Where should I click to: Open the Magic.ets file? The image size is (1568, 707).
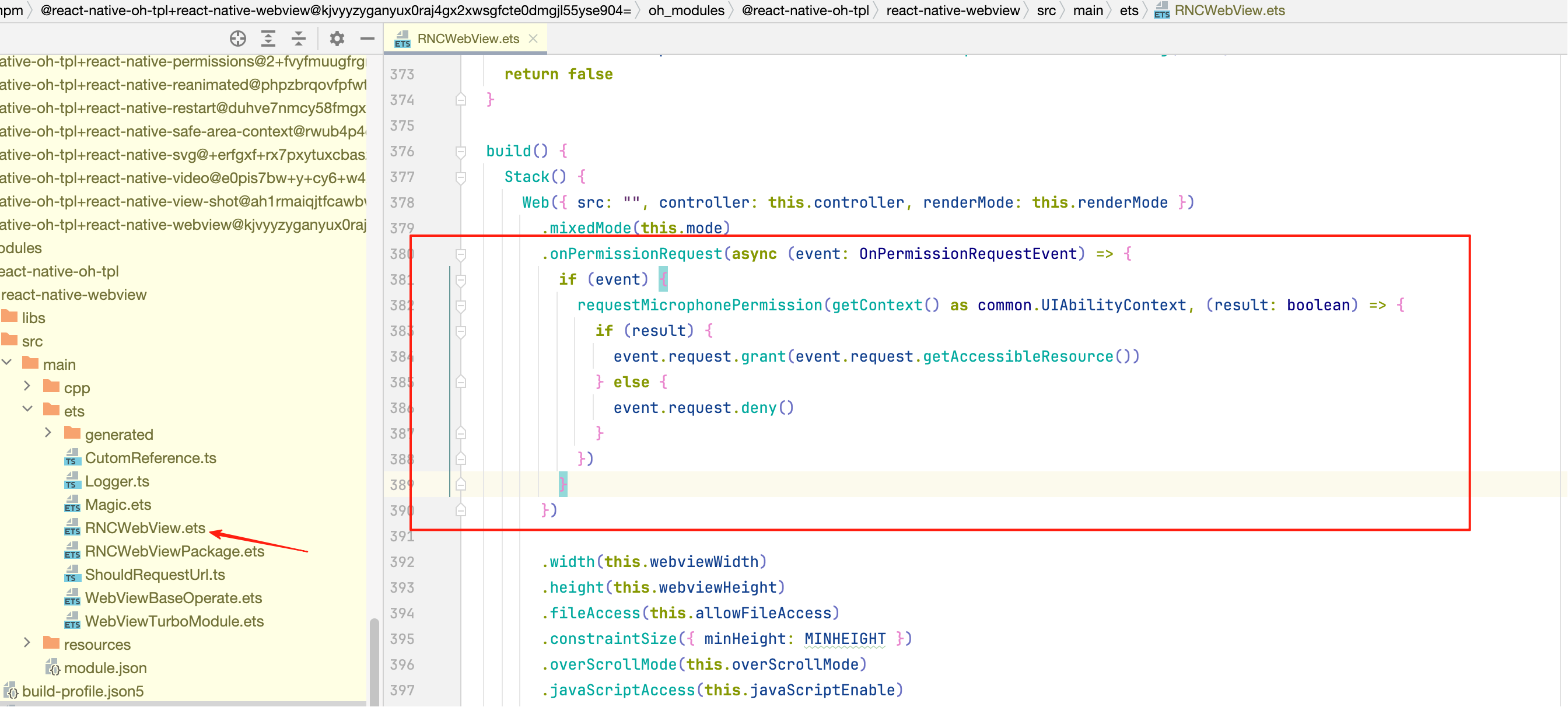117,505
